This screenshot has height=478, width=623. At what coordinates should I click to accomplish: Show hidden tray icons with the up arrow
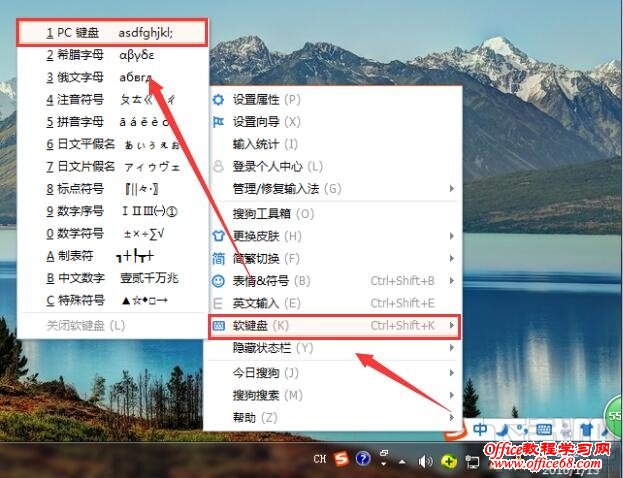pos(402,461)
